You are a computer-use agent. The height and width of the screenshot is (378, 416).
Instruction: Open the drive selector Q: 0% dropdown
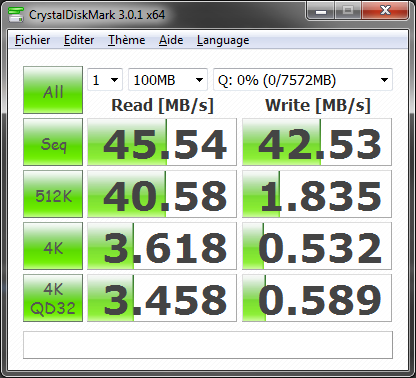[x=303, y=80]
